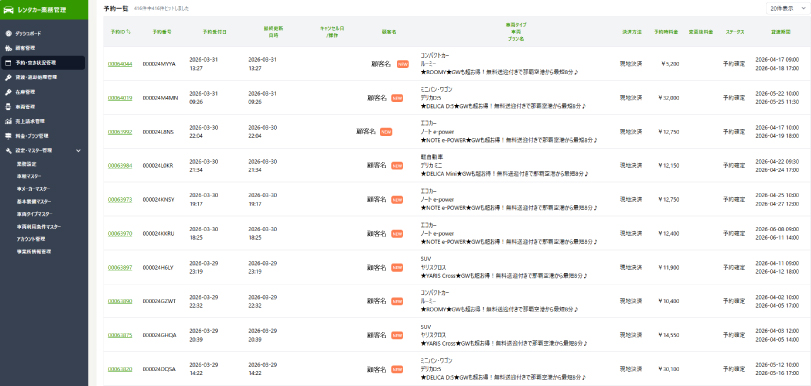
Task: Click the ¥5,200 price cell
Action: (670, 64)
